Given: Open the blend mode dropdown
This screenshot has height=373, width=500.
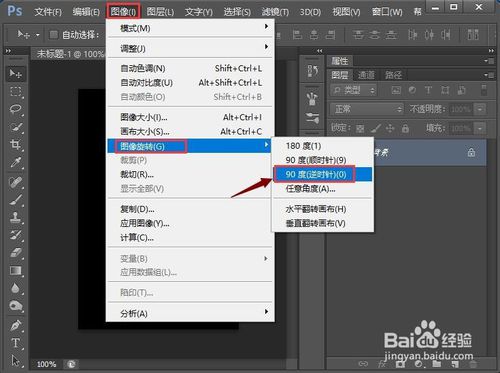Looking at the screenshot, I should pos(366,109).
